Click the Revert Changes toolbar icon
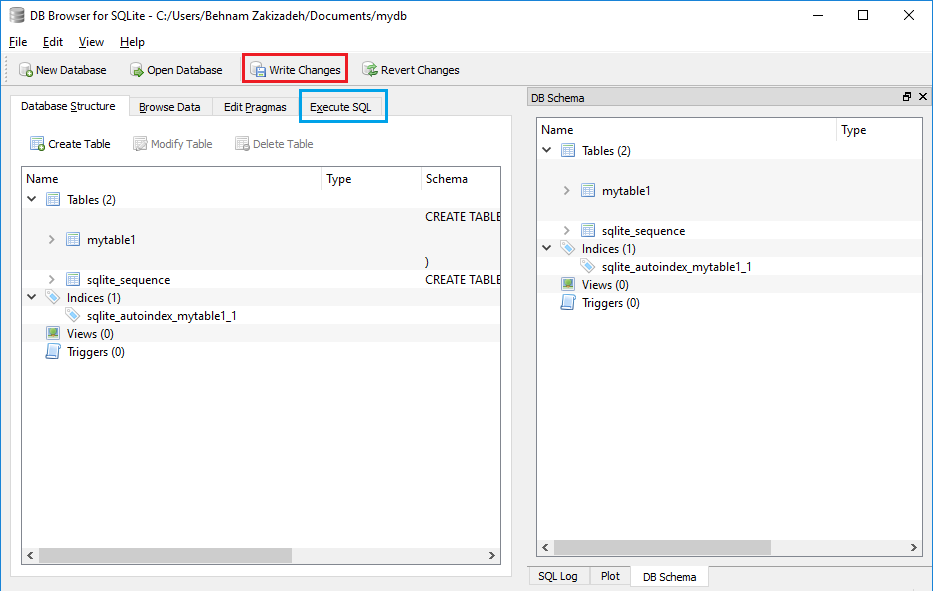The width and height of the screenshot is (933, 591). 370,70
